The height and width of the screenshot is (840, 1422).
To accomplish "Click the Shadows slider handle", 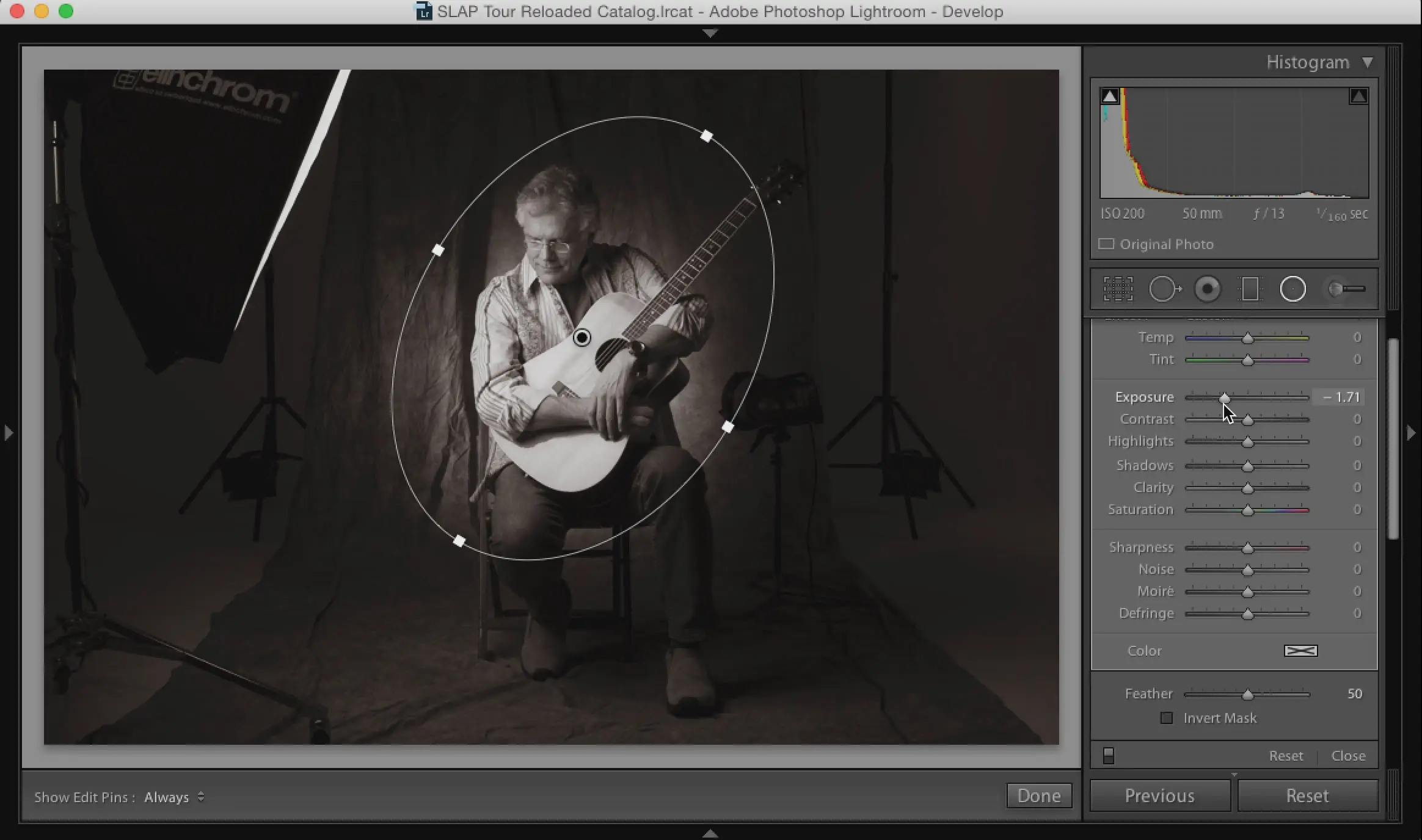I will (1248, 466).
